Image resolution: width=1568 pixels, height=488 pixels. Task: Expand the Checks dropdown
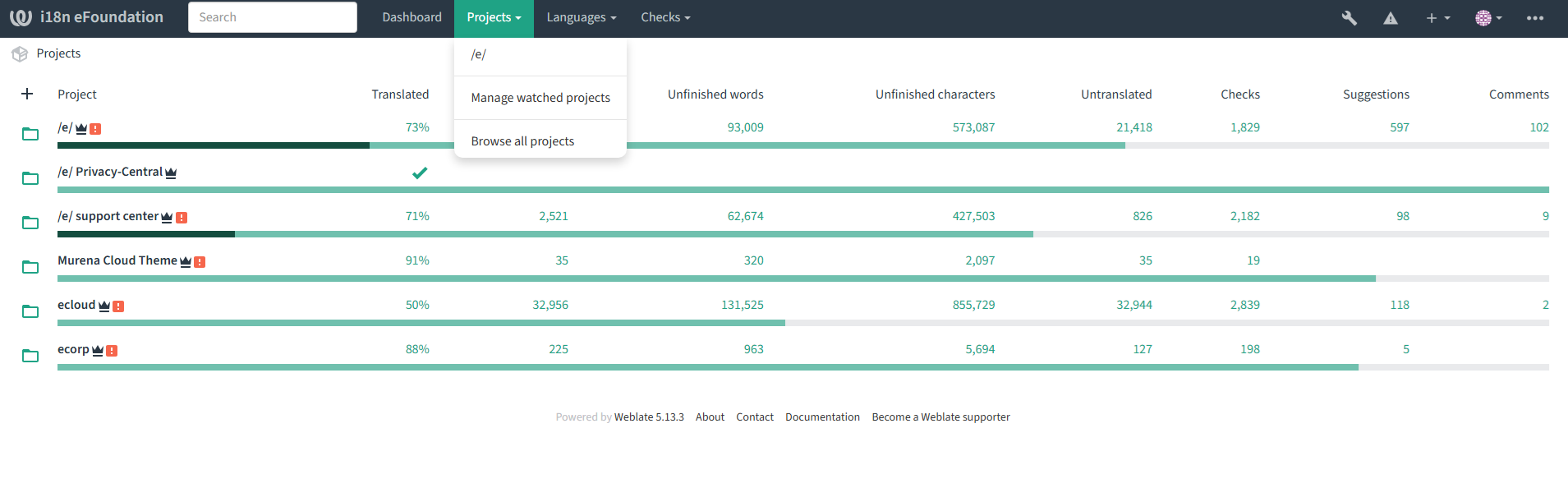click(665, 18)
